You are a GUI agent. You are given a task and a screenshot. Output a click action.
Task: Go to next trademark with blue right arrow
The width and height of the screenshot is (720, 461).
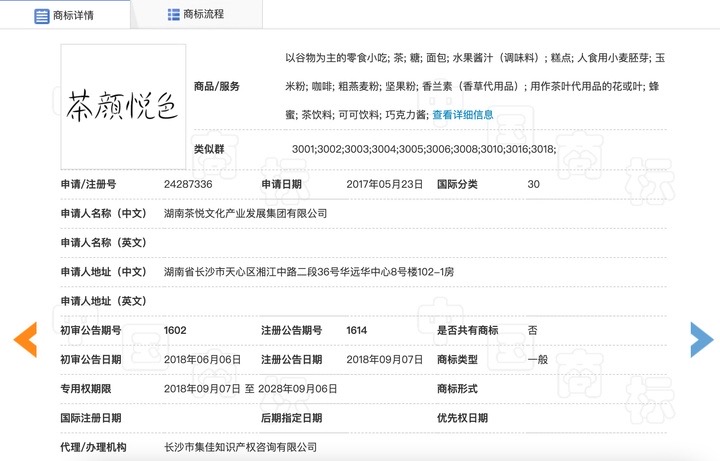(x=701, y=340)
